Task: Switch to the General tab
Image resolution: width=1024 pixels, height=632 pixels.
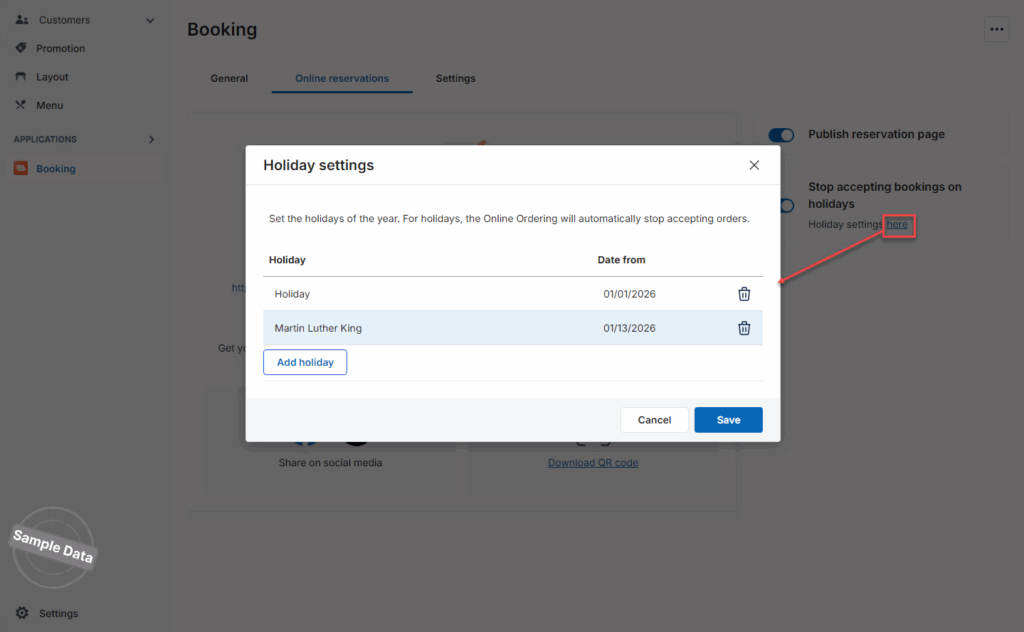Action: [229, 78]
